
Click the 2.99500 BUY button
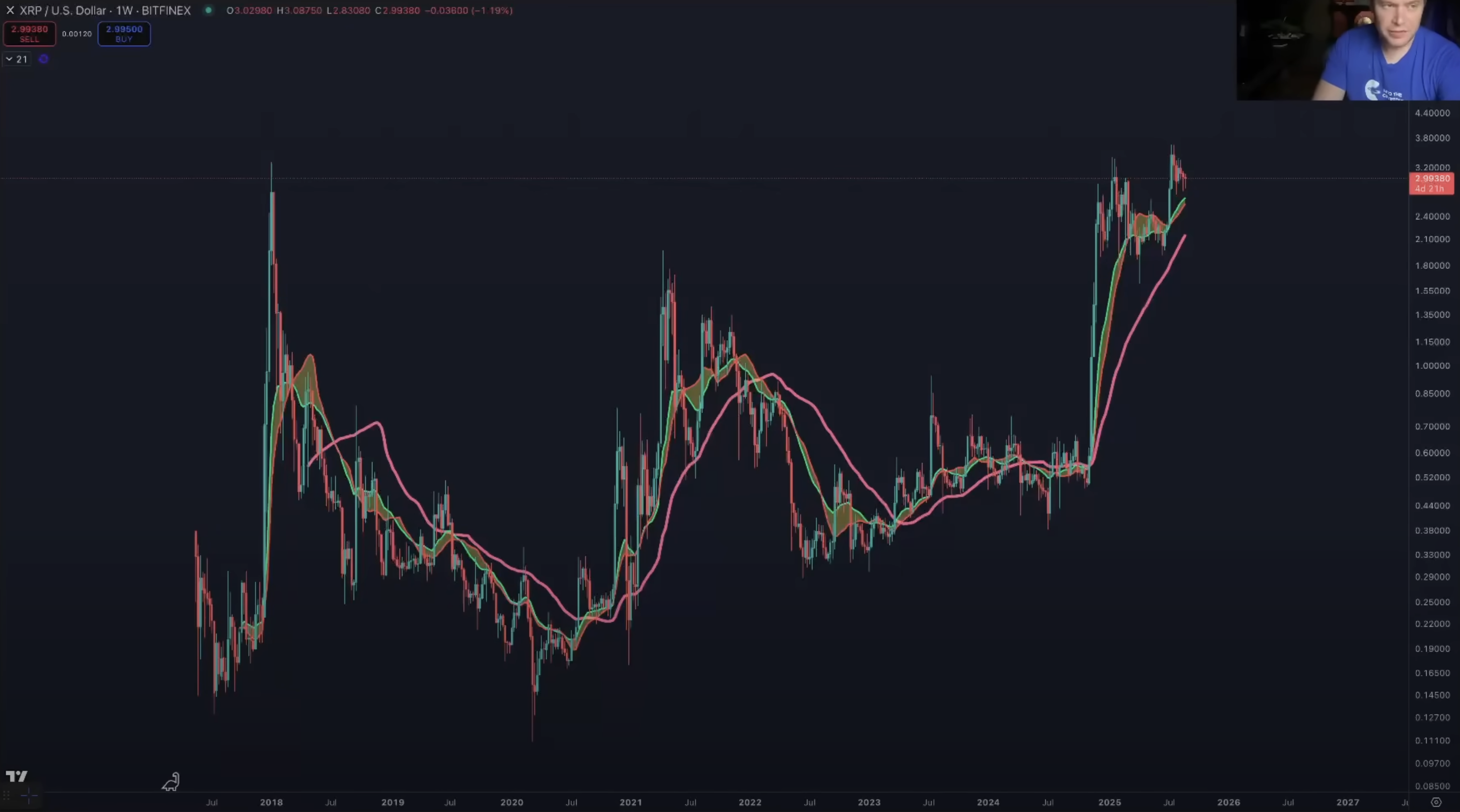pos(123,34)
